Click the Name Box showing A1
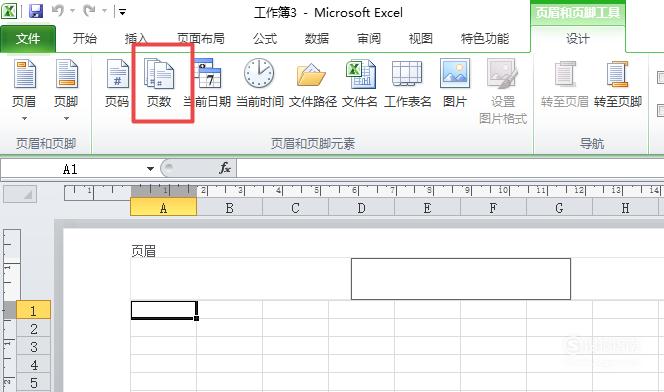This screenshot has height=392, width=664. pos(72,169)
